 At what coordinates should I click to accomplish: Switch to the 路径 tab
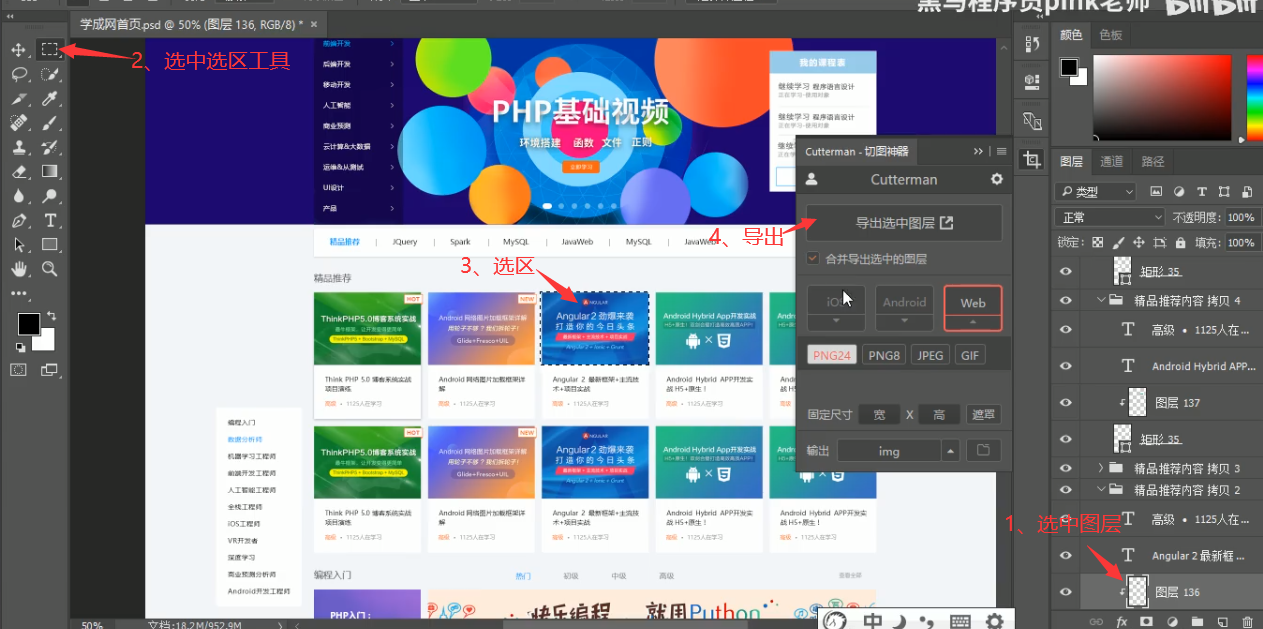[1153, 161]
